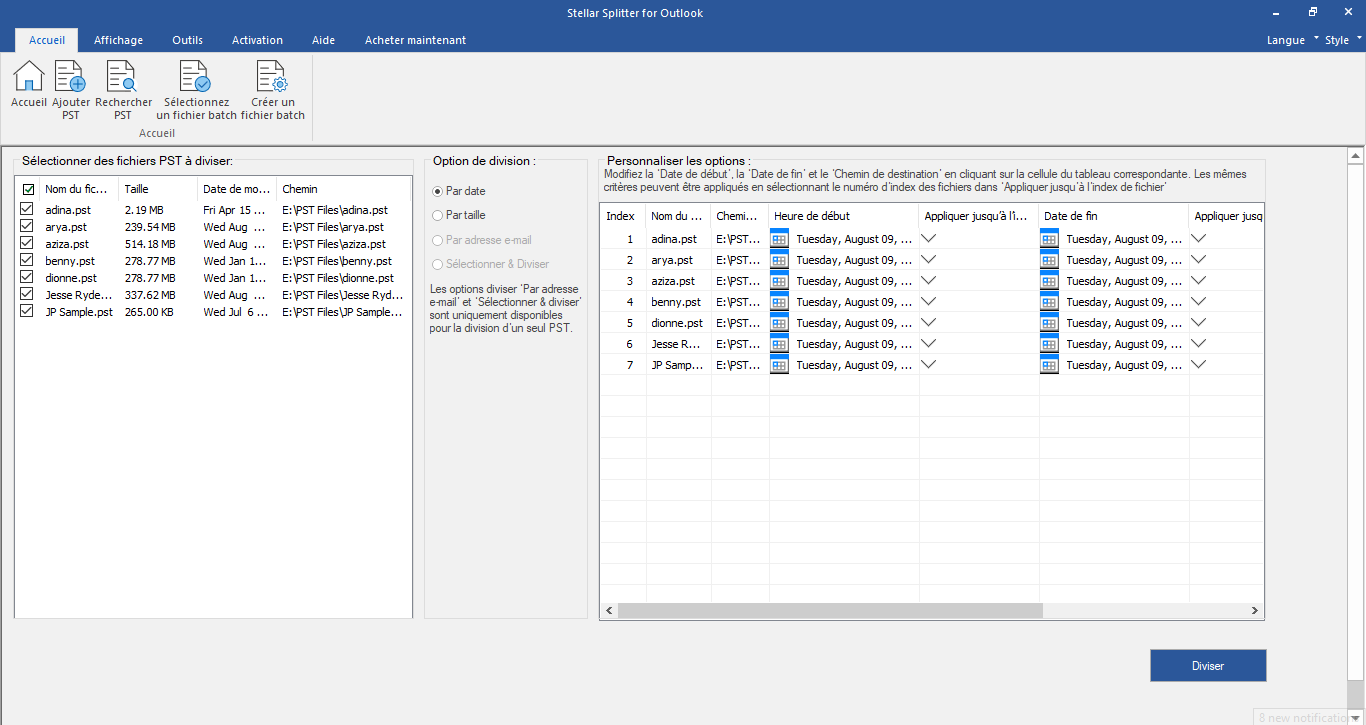The width and height of the screenshot is (1366, 725).
Task: Open end date calendar for aziza.pst
Action: [x=1050, y=281]
